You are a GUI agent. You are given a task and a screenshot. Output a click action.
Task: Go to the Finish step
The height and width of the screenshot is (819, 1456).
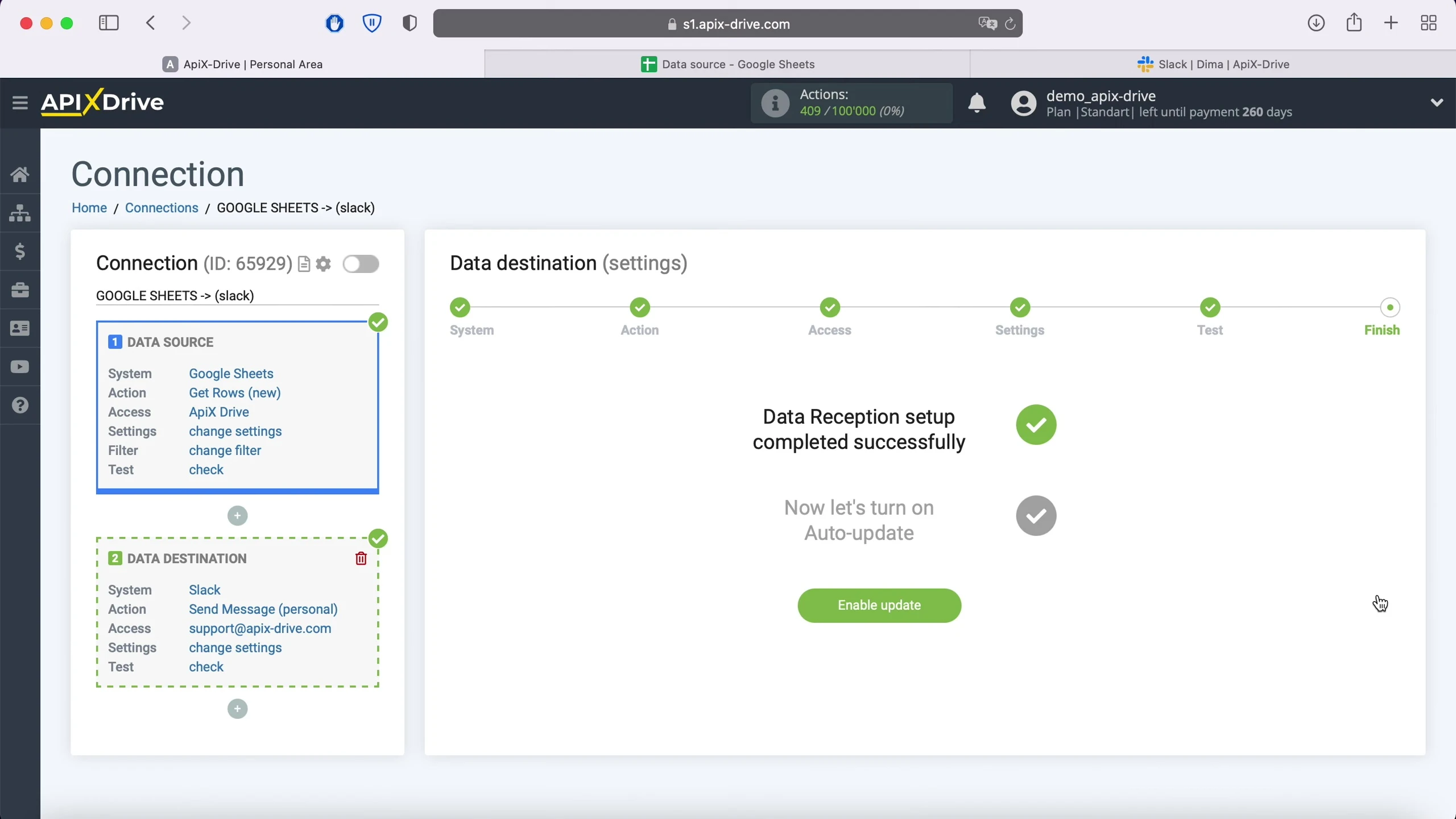coord(1390,308)
